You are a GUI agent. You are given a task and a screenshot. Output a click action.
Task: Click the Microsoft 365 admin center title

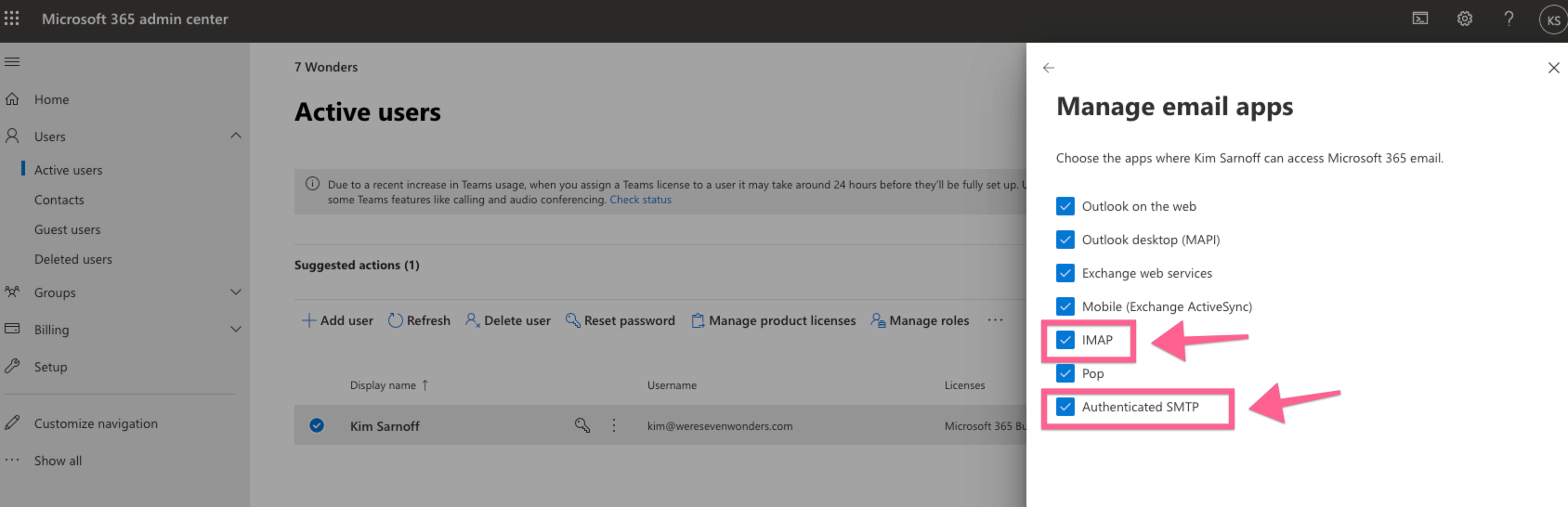[x=135, y=19]
